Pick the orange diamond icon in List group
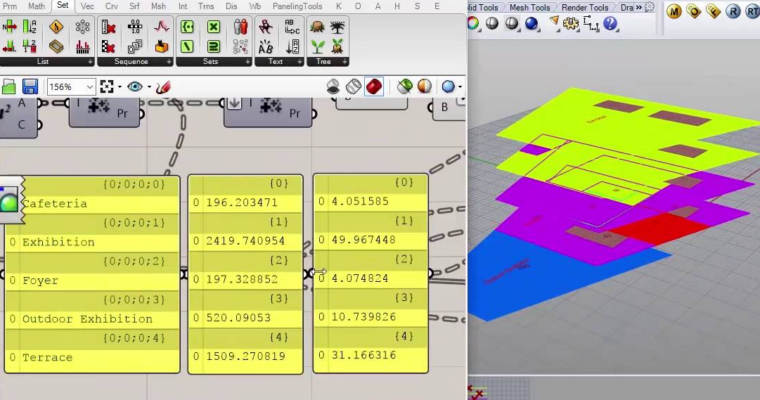The image size is (760, 400). (x=56, y=27)
